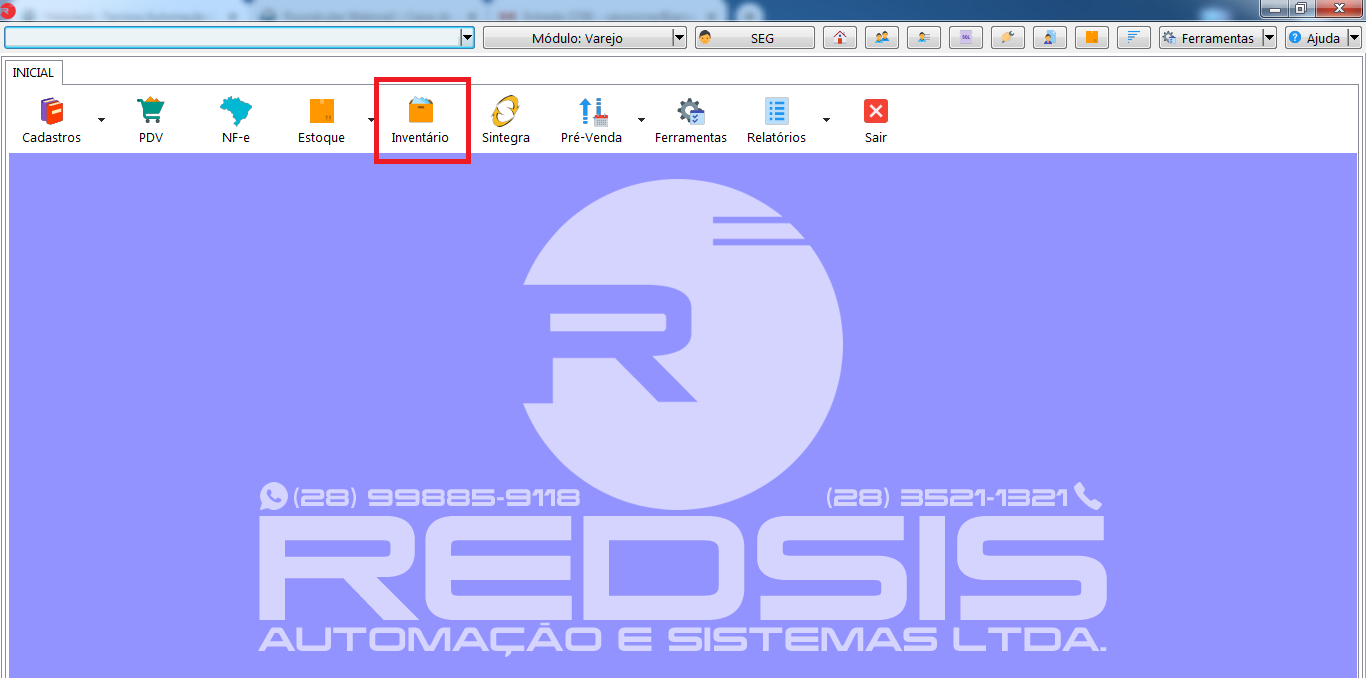Open NF-e Brazil map icon
Screen dimensions: 1366x678
(x=236, y=111)
